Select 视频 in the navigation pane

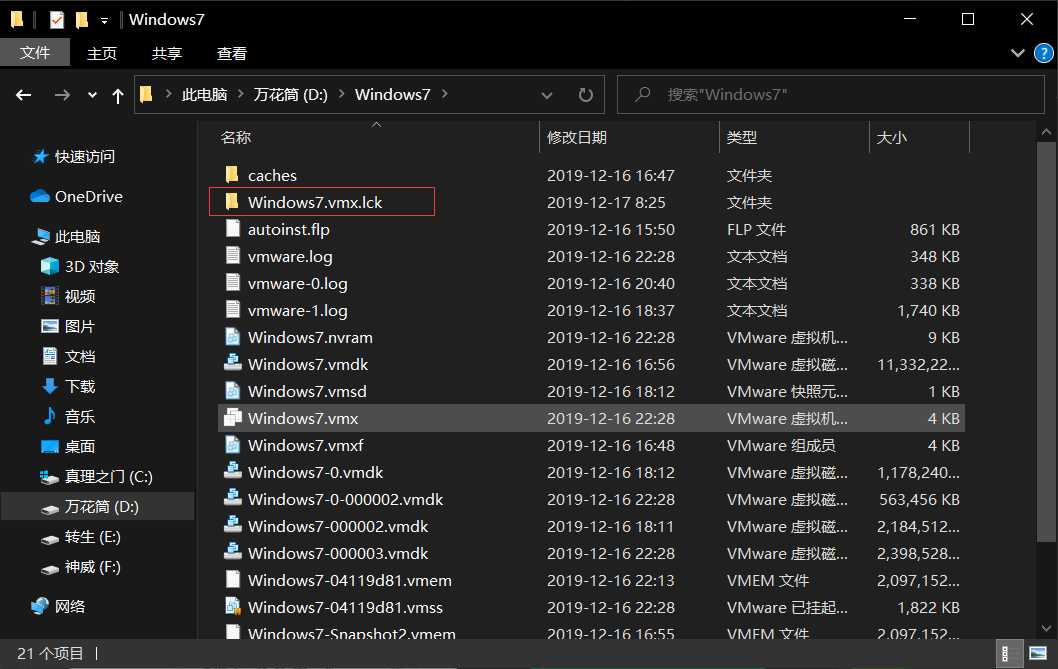coord(80,296)
